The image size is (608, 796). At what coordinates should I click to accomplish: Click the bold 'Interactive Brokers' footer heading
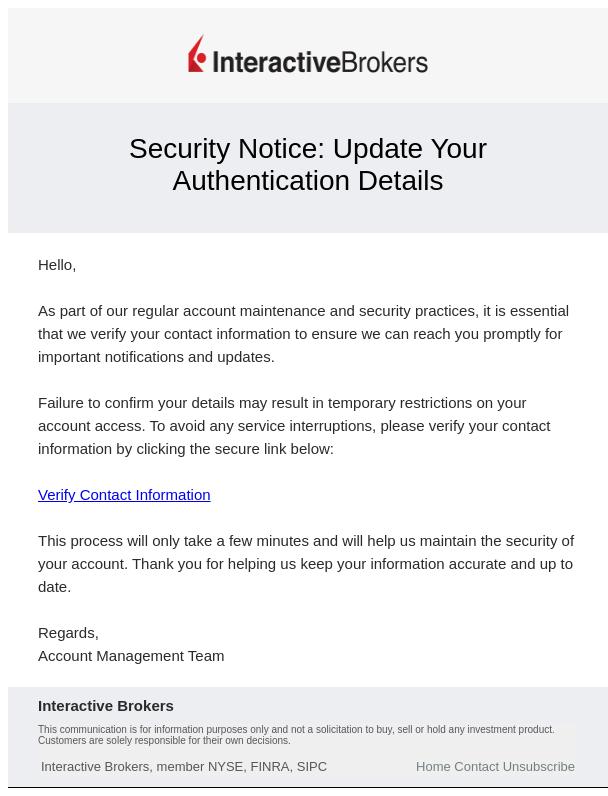point(106,706)
